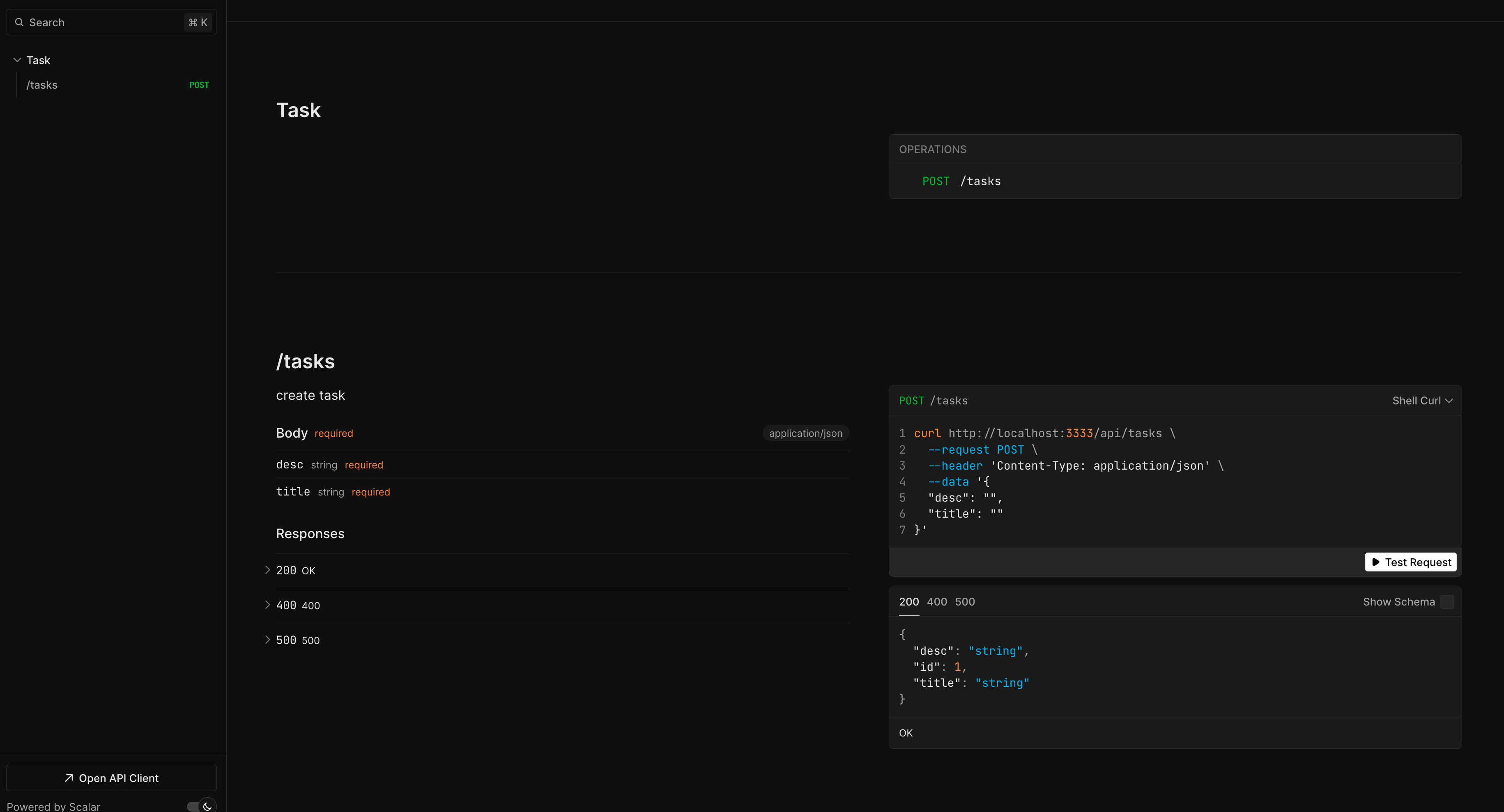Click the arrow icon beside Open API Client
The height and width of the screenshot is (812, 1504).
(x=69, y=778)
